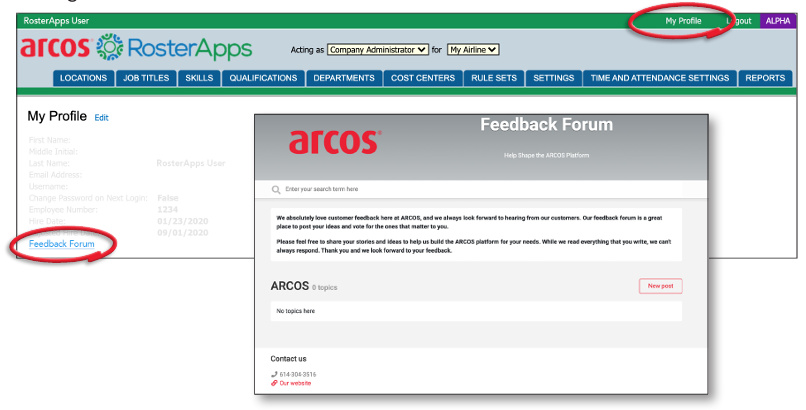The width and height of the screenshot is (806, 410).
Task: Go to the QUALIFICATIONS tab
Action: [263, 78]
